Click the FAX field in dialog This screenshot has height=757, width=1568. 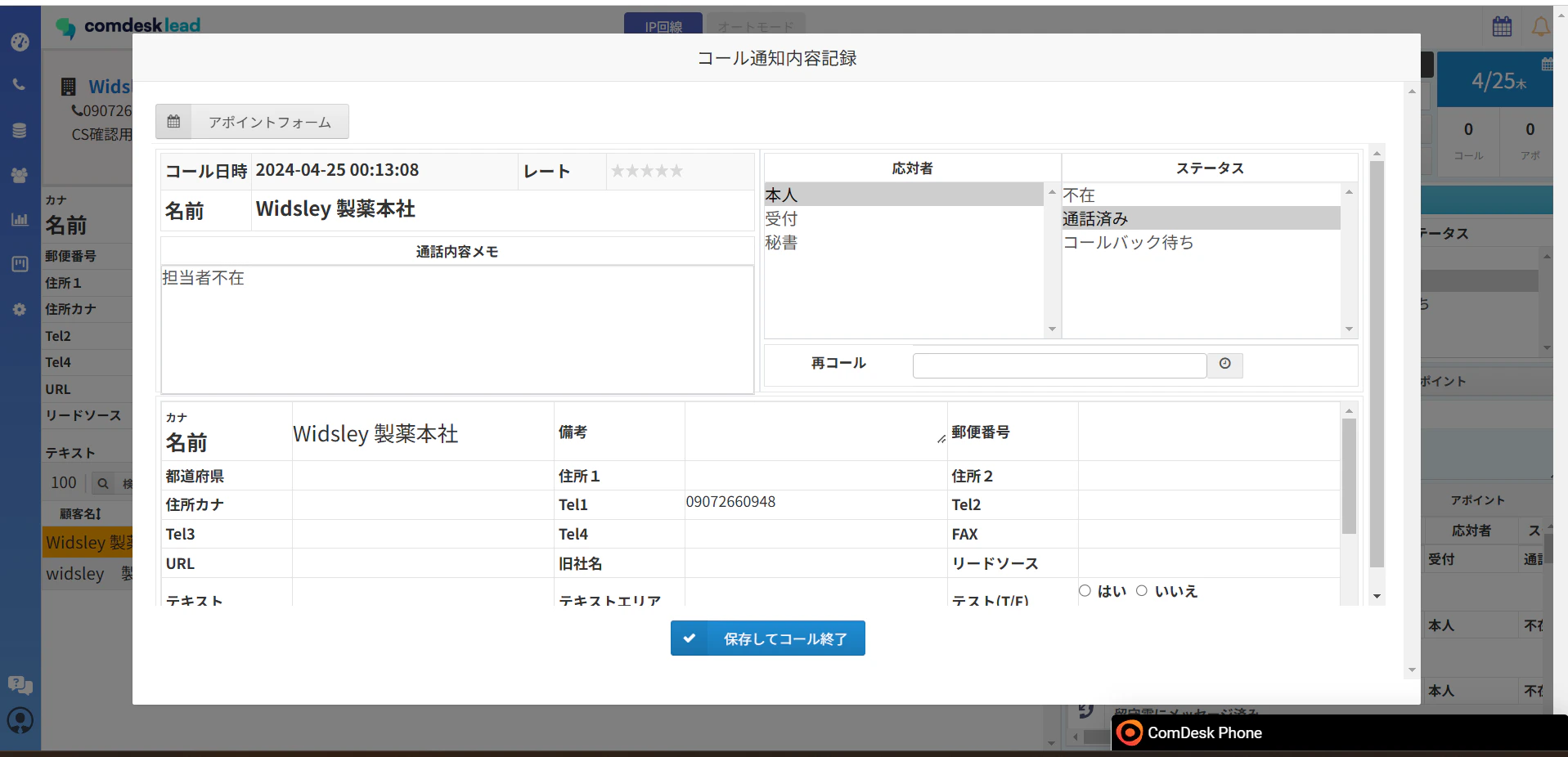pyautogui.click(x=1208, y=534)
